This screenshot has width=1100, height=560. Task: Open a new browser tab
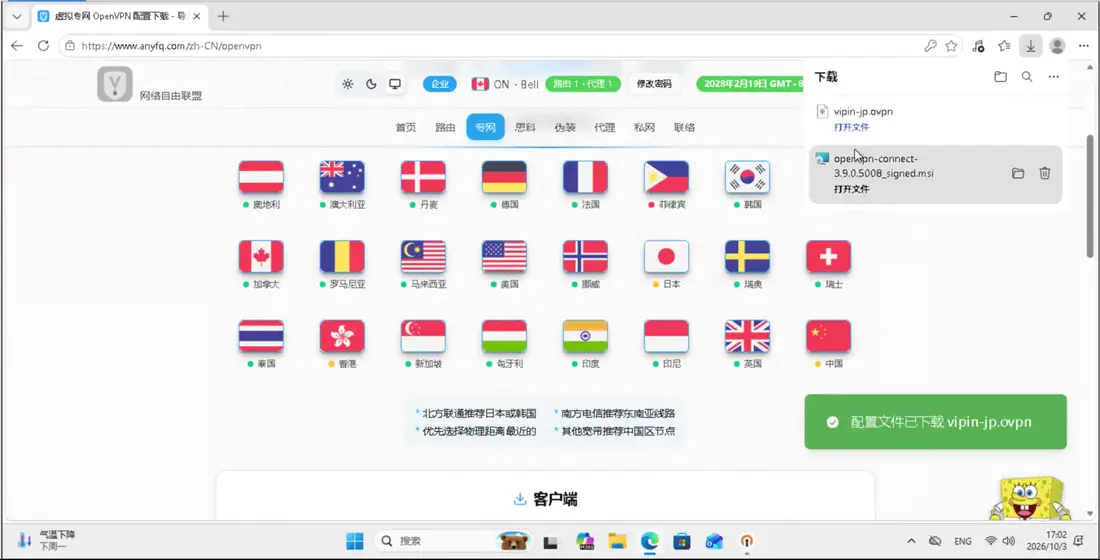click(x=223, y=16)
